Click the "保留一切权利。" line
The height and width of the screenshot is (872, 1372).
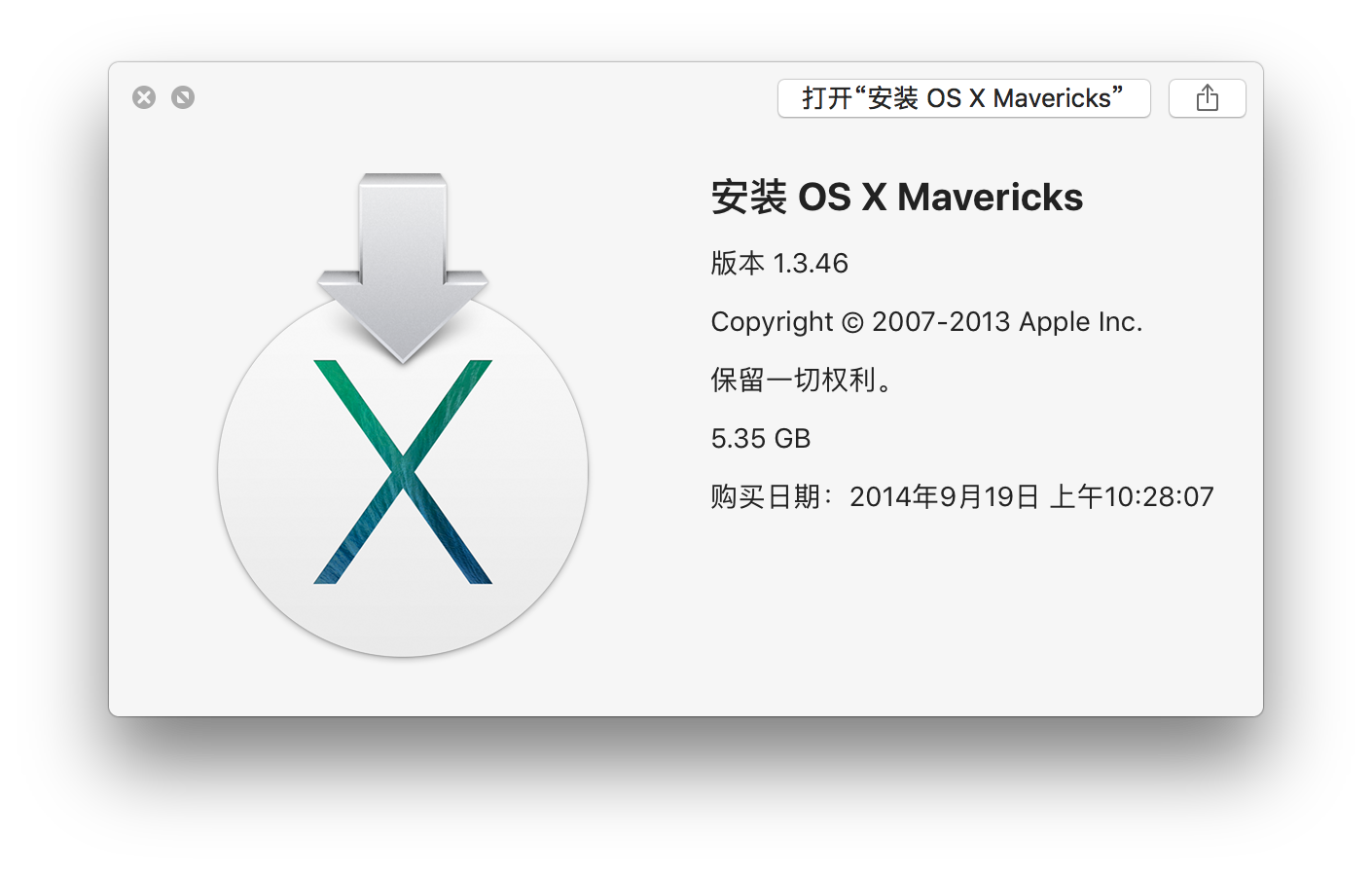point(802,381)
